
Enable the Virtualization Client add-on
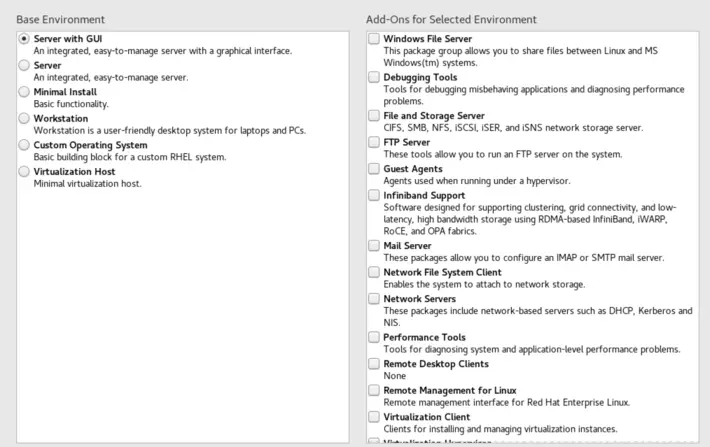(373, 416)
